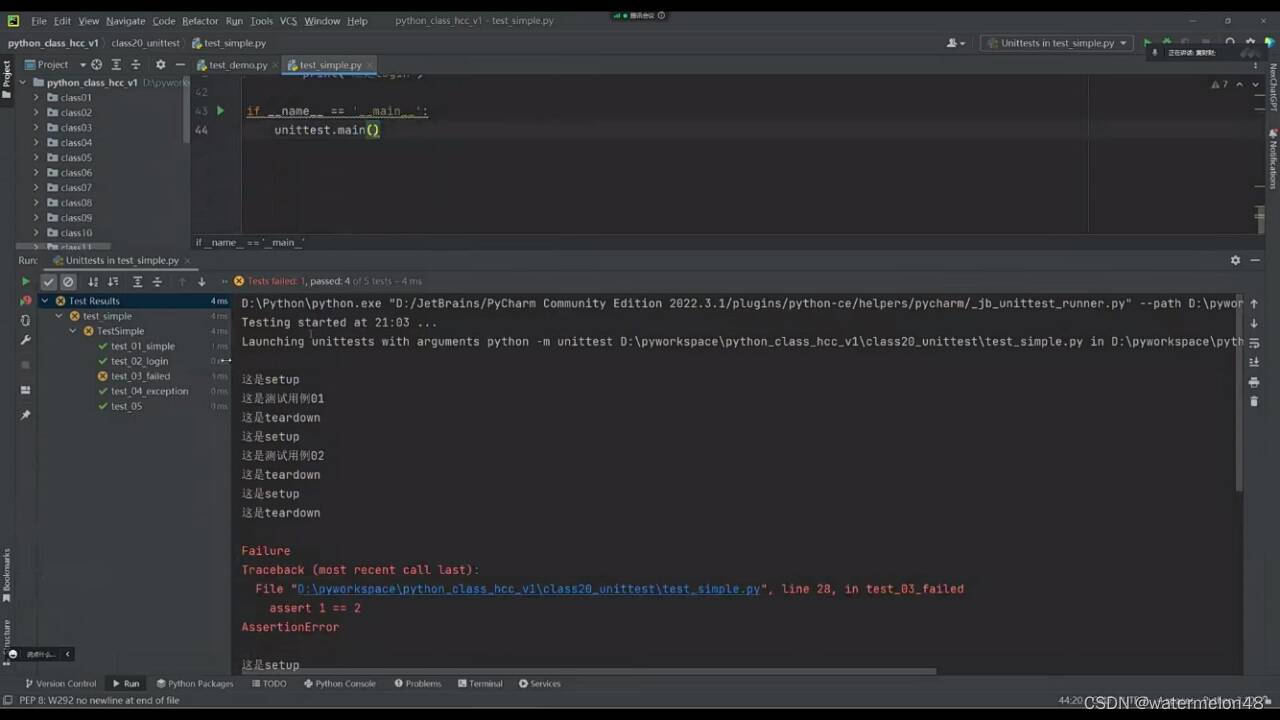Go to next failed test arrow
The height and width of the screenshot is (720, 1280).
tap(201, 282)
